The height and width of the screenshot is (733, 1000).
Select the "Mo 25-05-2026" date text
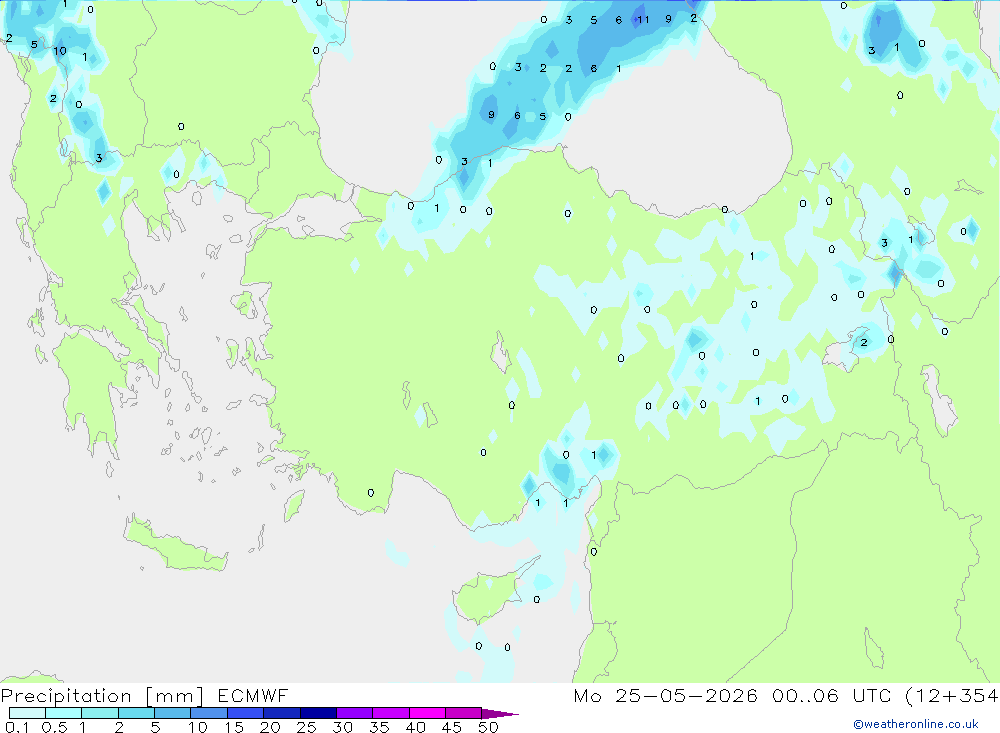click(x=665, y=695)
